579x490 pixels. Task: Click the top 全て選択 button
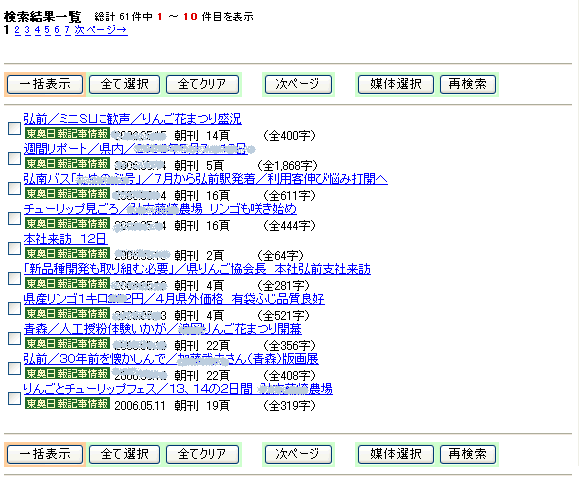coord(124,84)
